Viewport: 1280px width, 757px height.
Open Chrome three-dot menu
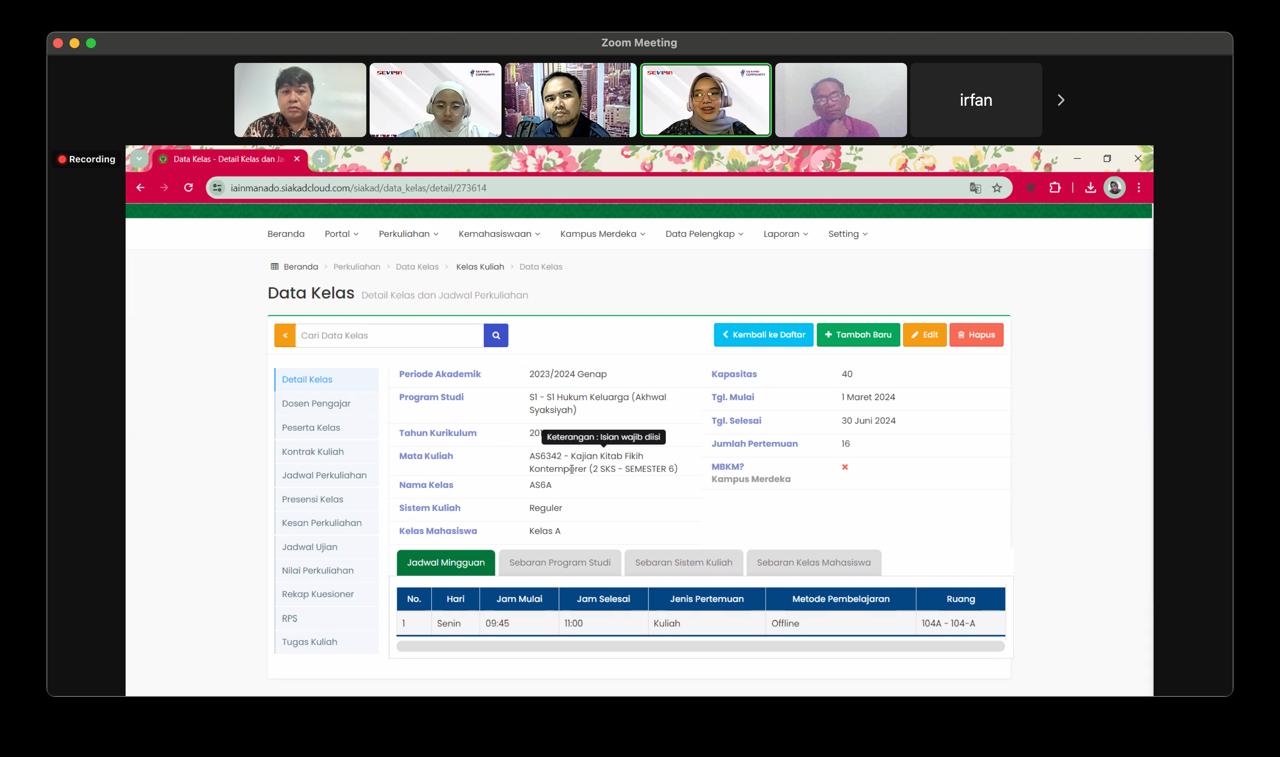(x=1139, y=188)
